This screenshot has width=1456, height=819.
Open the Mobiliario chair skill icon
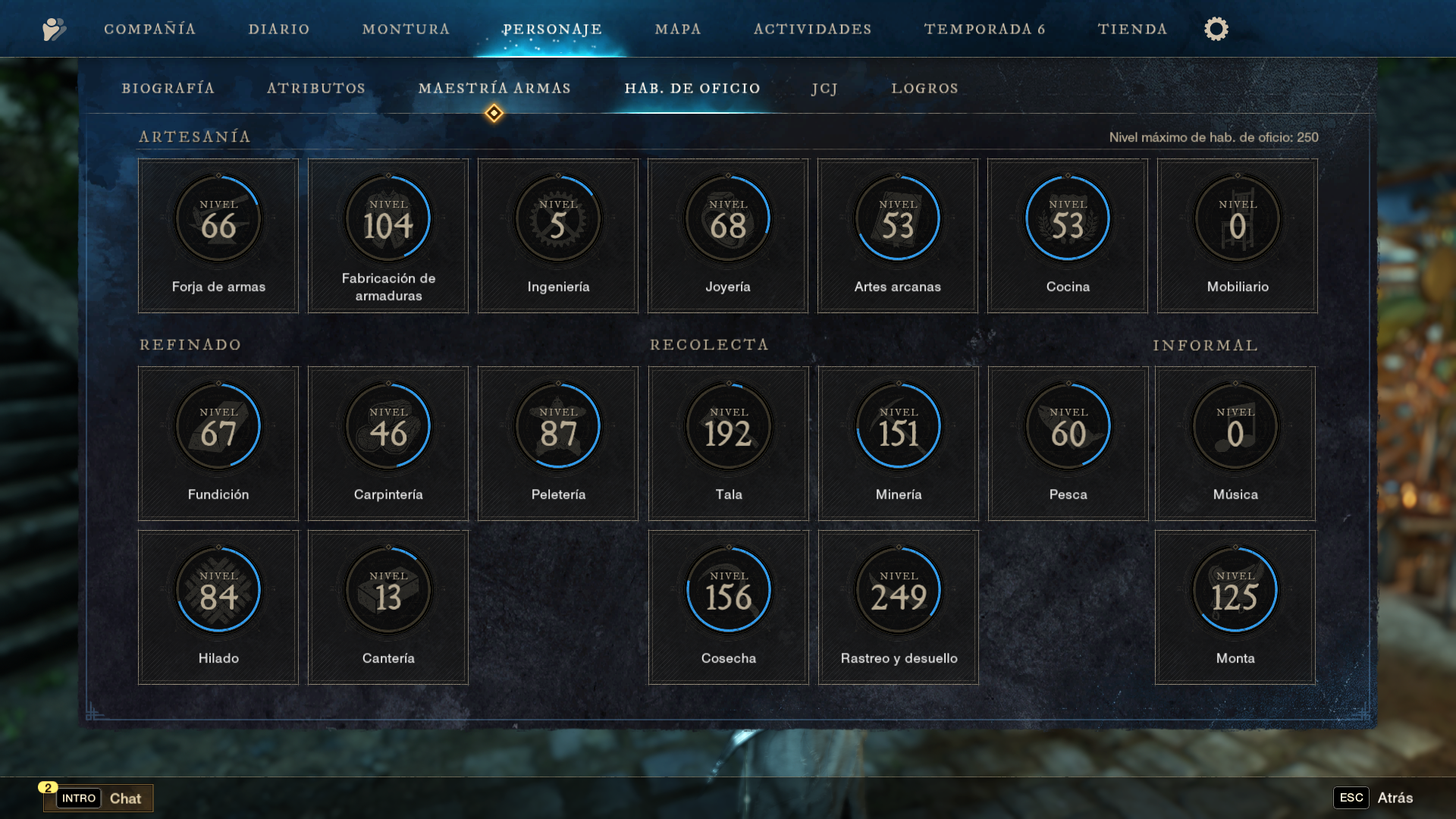click(x=1238, y=219)
